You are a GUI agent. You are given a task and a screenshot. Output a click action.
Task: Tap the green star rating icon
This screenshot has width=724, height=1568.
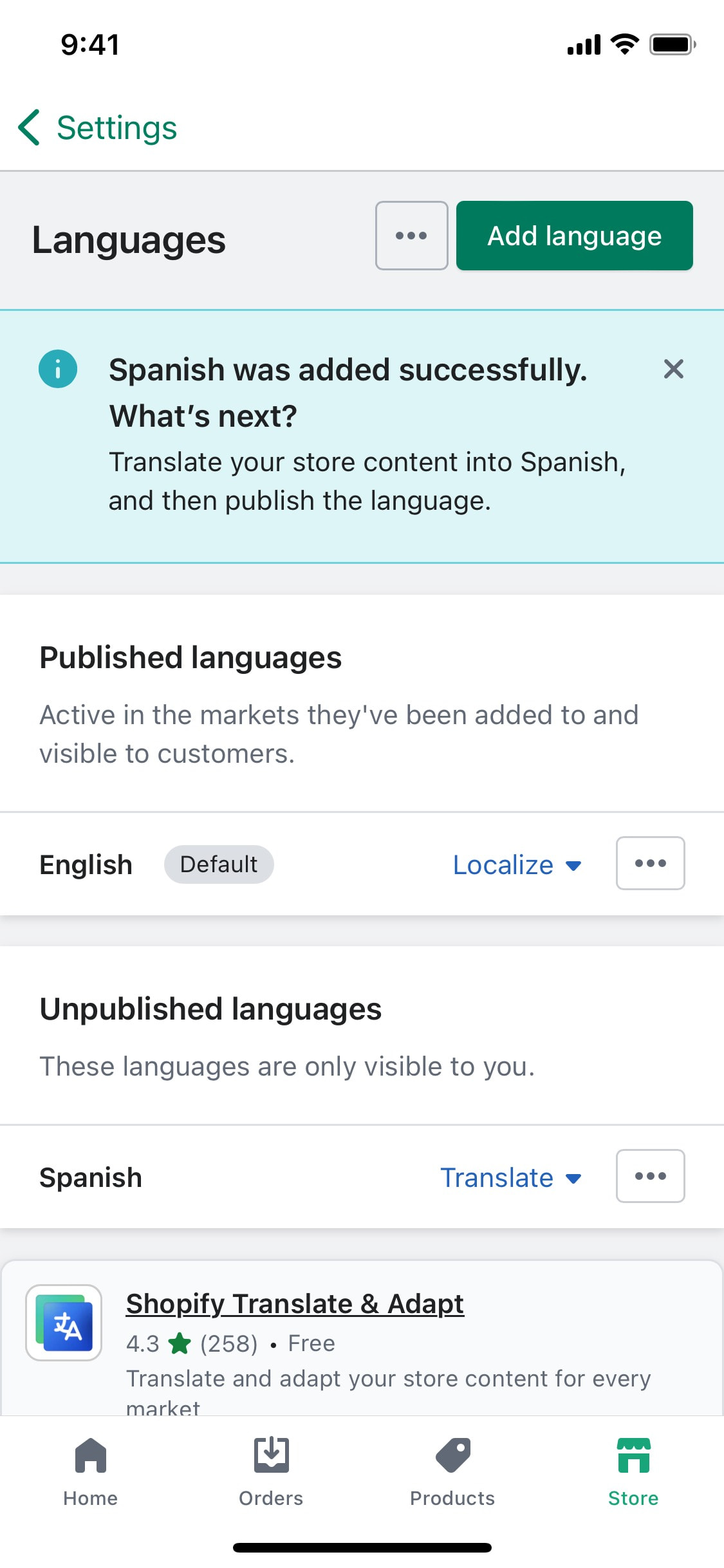180,1343
